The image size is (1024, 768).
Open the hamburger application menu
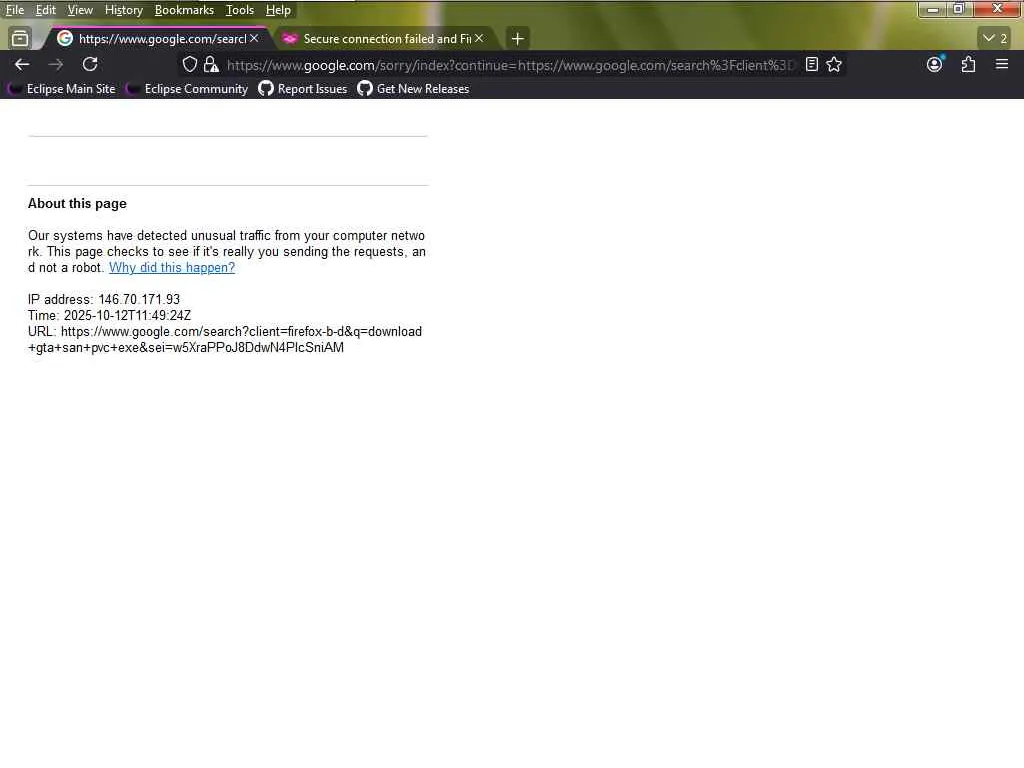(1002, 64)
